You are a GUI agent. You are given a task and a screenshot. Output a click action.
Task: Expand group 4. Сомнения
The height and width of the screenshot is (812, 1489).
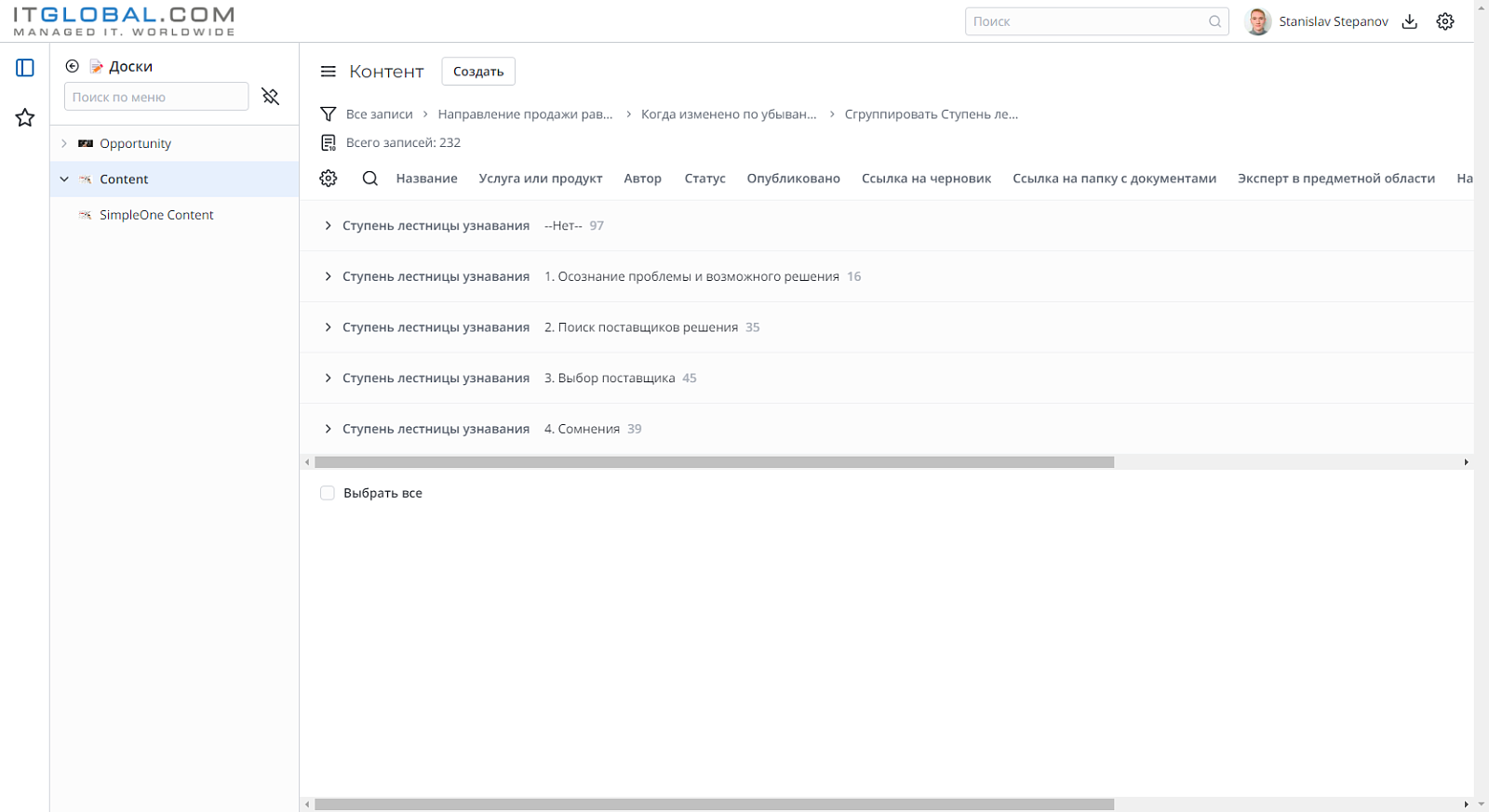tap(328, 429)
